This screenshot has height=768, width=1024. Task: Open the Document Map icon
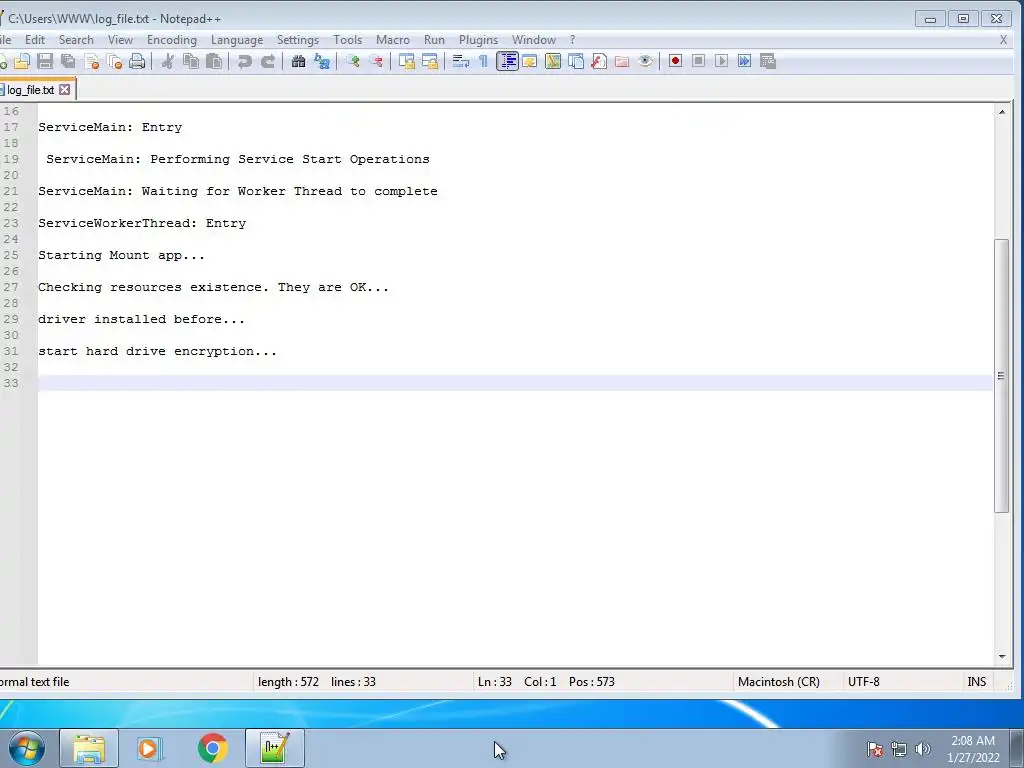552,61
